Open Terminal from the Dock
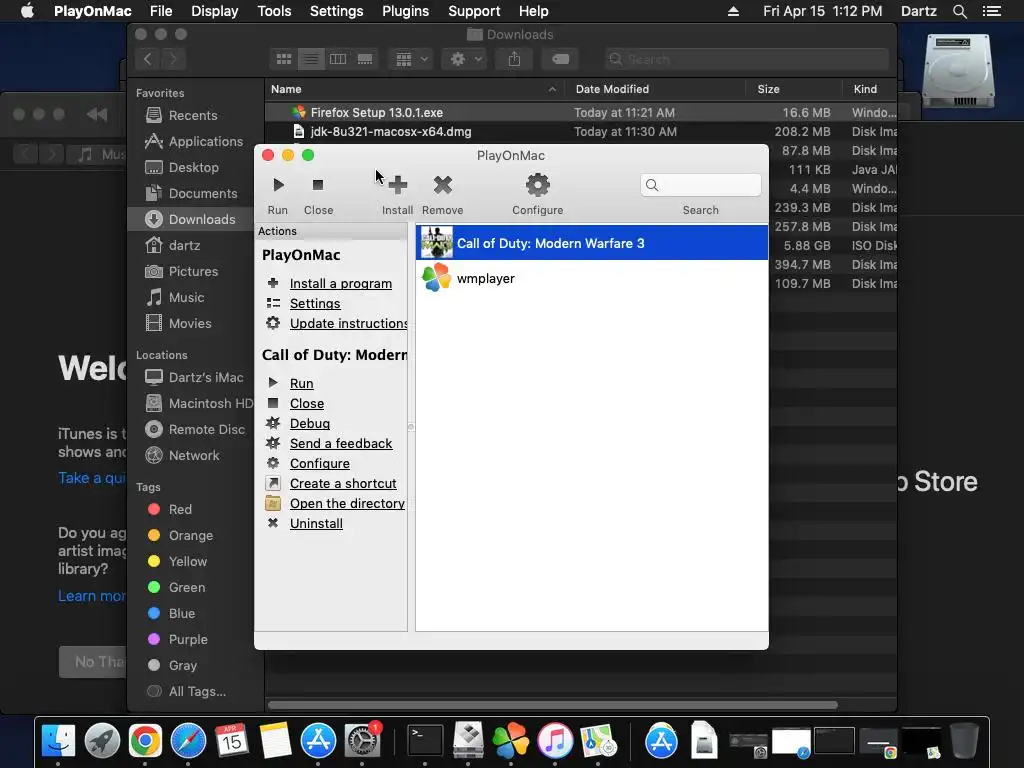The height and width of the screenshot is (768, 1024). (425, 741)
